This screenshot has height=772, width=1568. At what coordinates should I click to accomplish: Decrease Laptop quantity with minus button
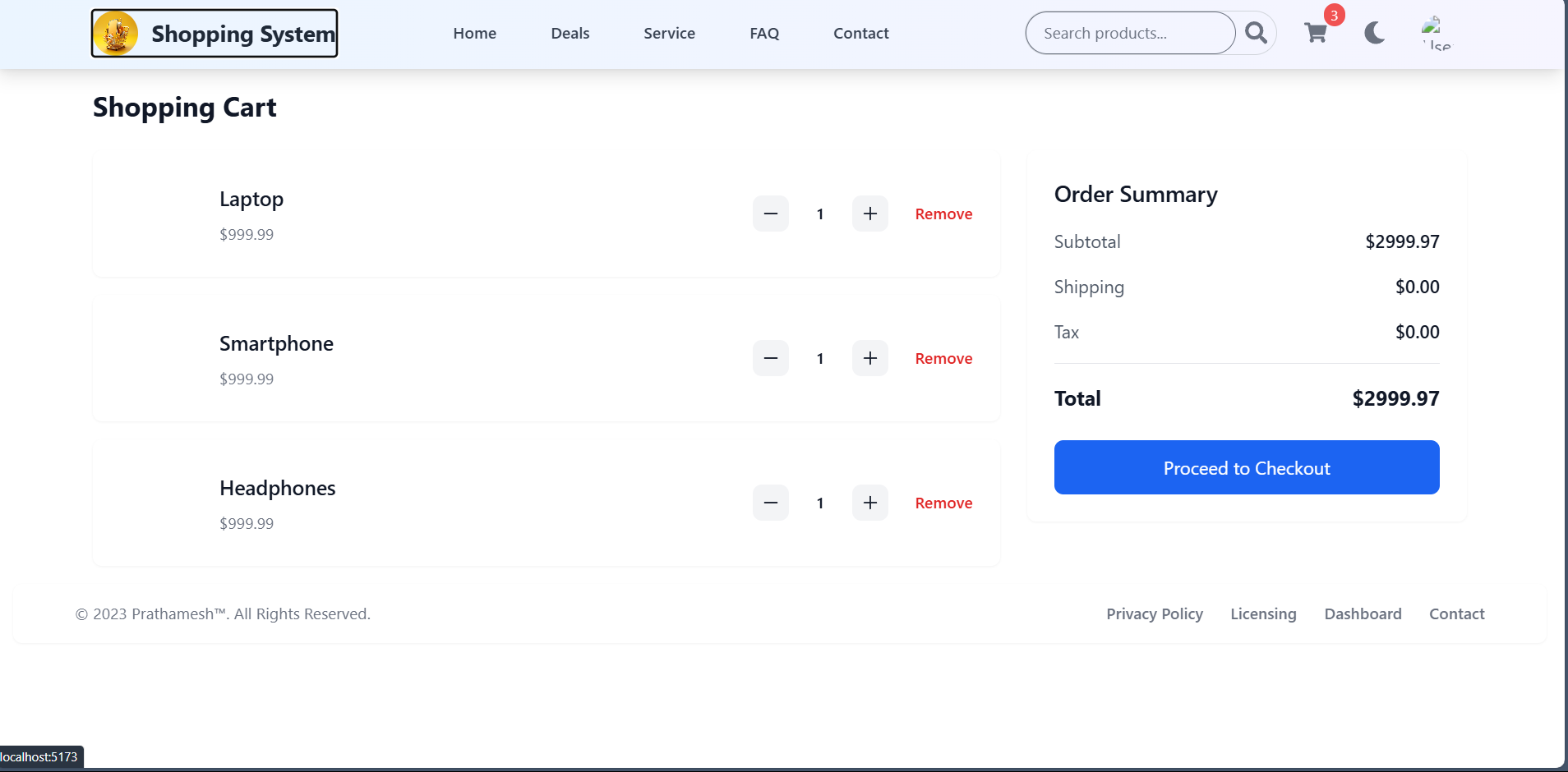click(770, 214)
